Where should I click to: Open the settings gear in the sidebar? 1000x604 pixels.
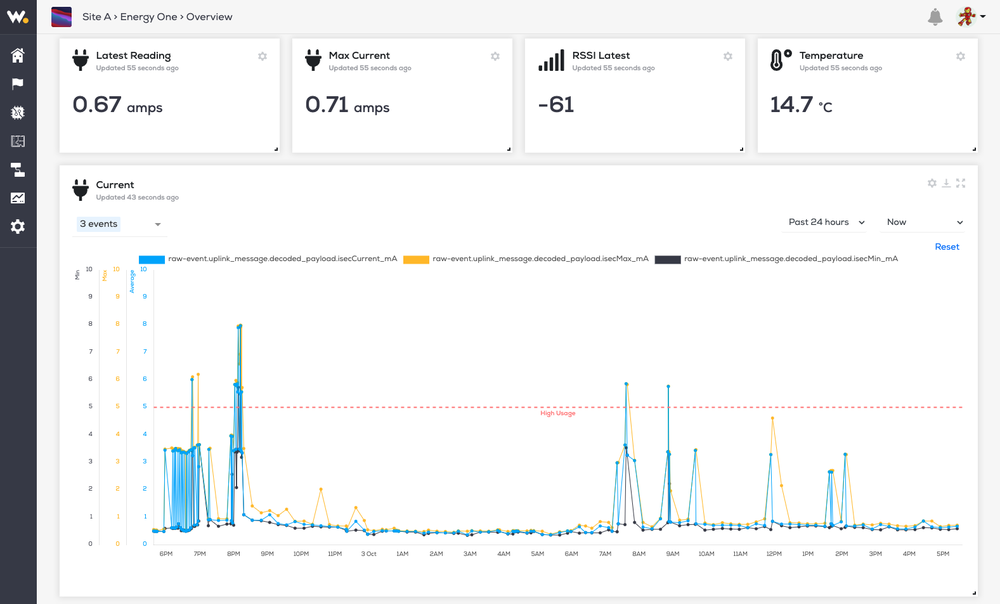pos(18,226)
